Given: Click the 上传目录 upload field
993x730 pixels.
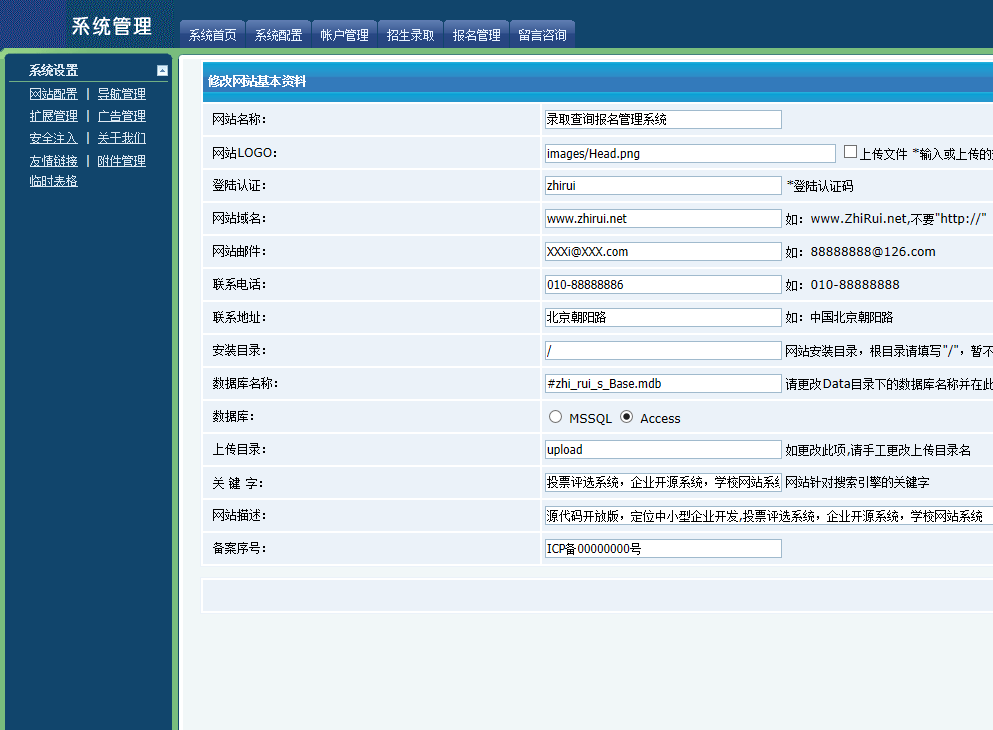Looking at the screenshot, I should pos(663,450).
